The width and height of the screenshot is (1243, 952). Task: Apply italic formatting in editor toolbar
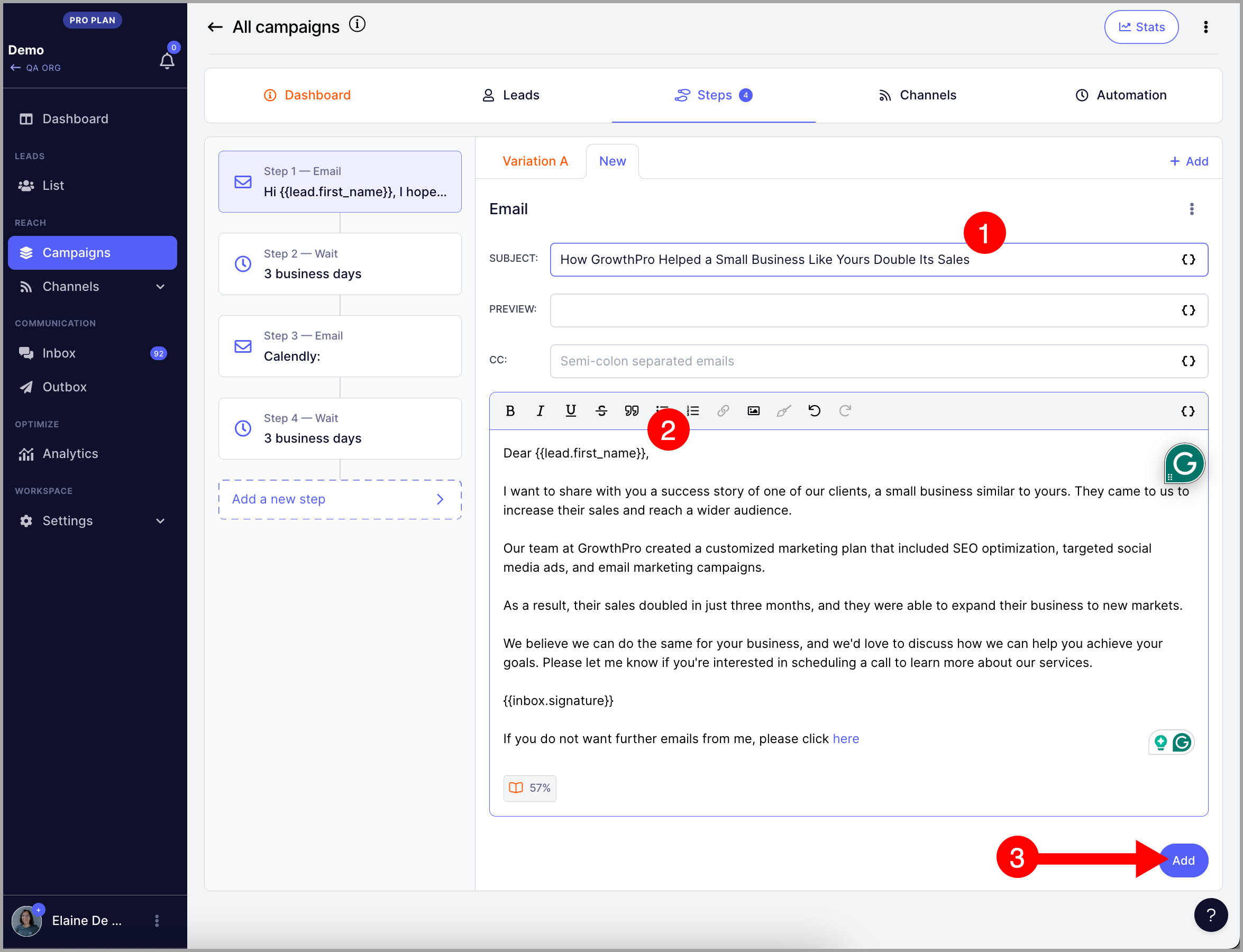tap(540, 411)
